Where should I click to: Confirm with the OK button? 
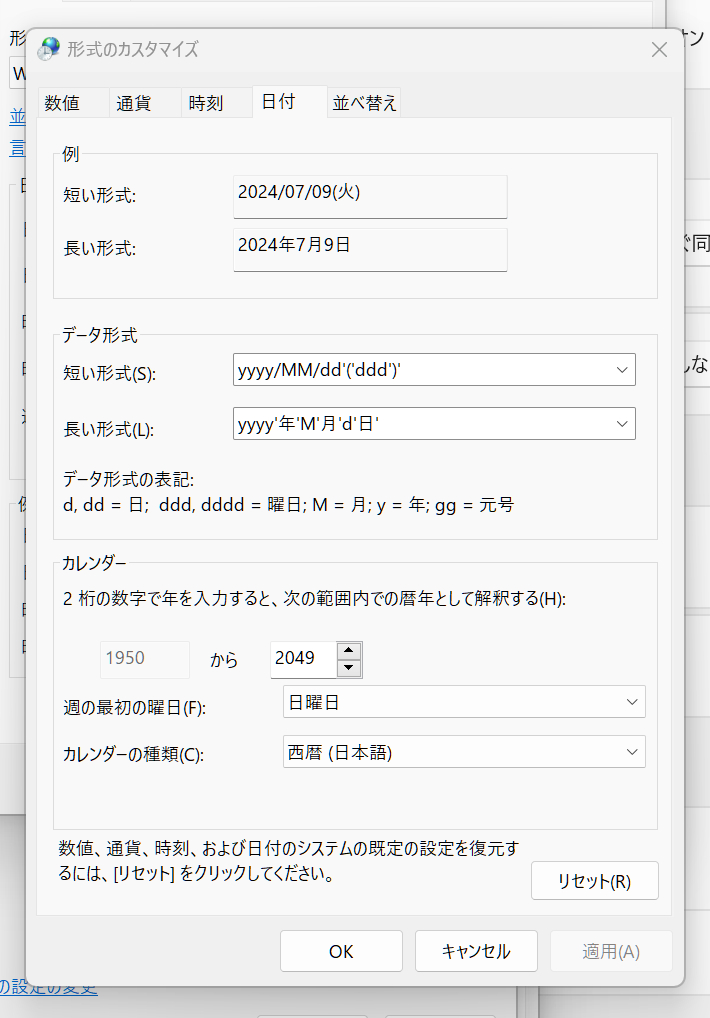(341, 951)
